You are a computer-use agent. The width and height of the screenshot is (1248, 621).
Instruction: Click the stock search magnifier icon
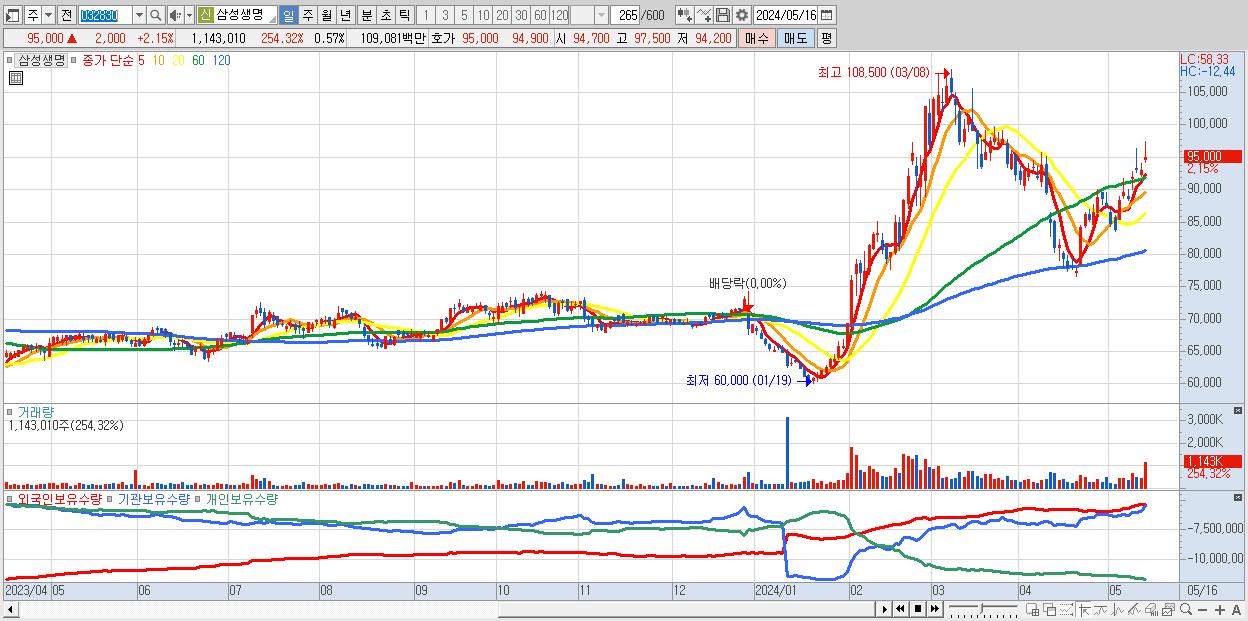[156, 15]
